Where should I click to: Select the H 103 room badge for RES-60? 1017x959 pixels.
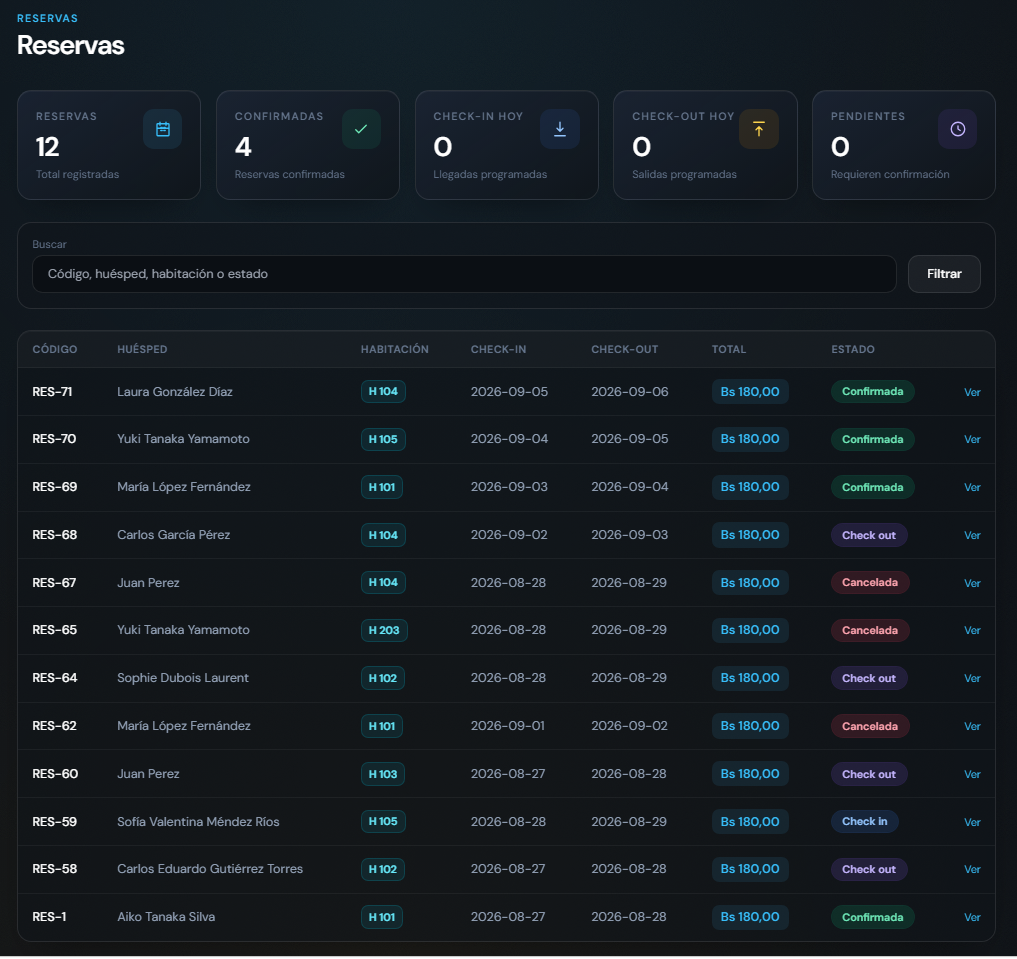pos(383,774)
